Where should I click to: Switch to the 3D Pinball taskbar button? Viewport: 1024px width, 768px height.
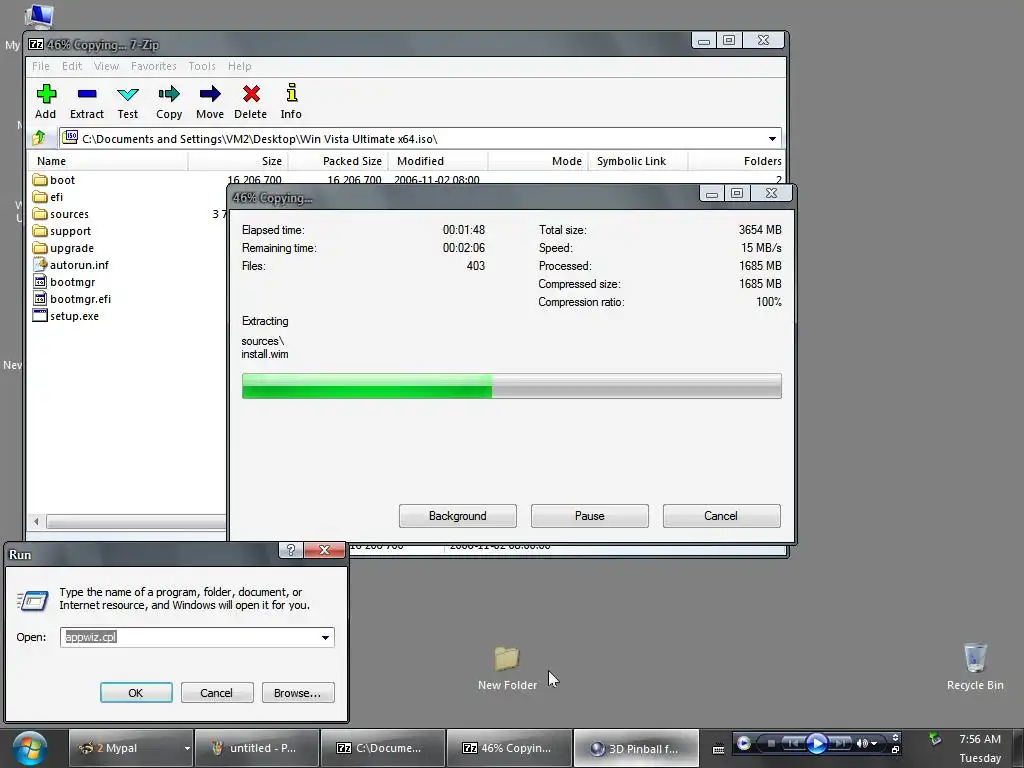pyautogui.click(x=635, y=748)
